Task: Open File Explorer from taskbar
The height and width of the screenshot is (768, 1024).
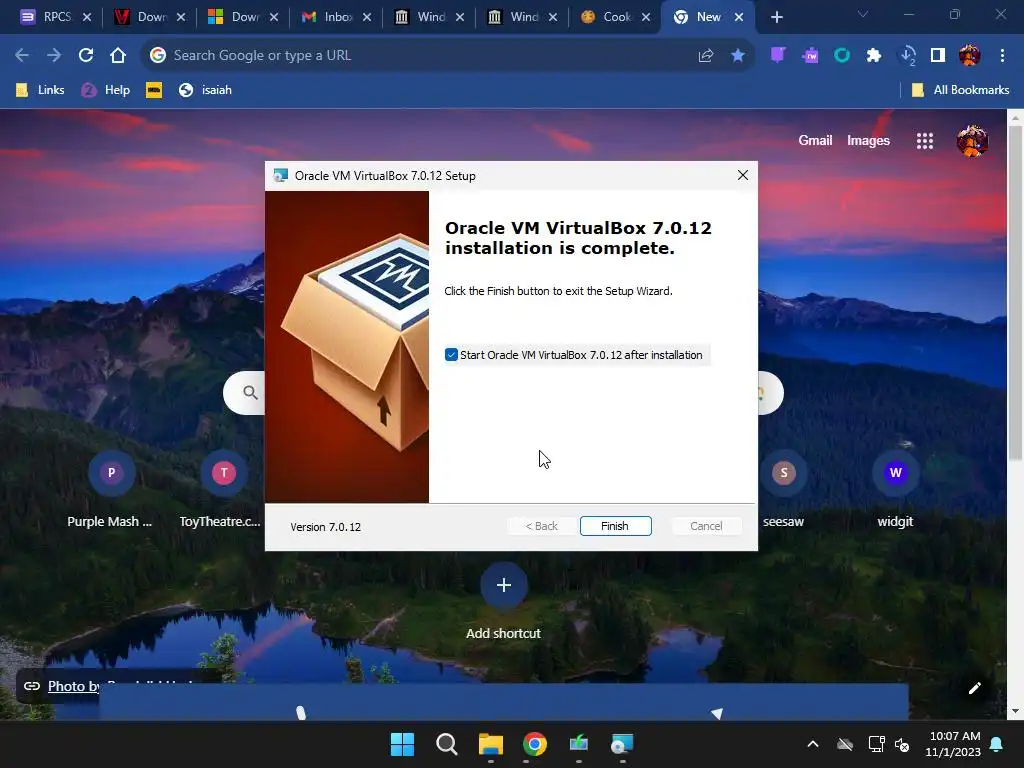Action: (x=490, y=744)
